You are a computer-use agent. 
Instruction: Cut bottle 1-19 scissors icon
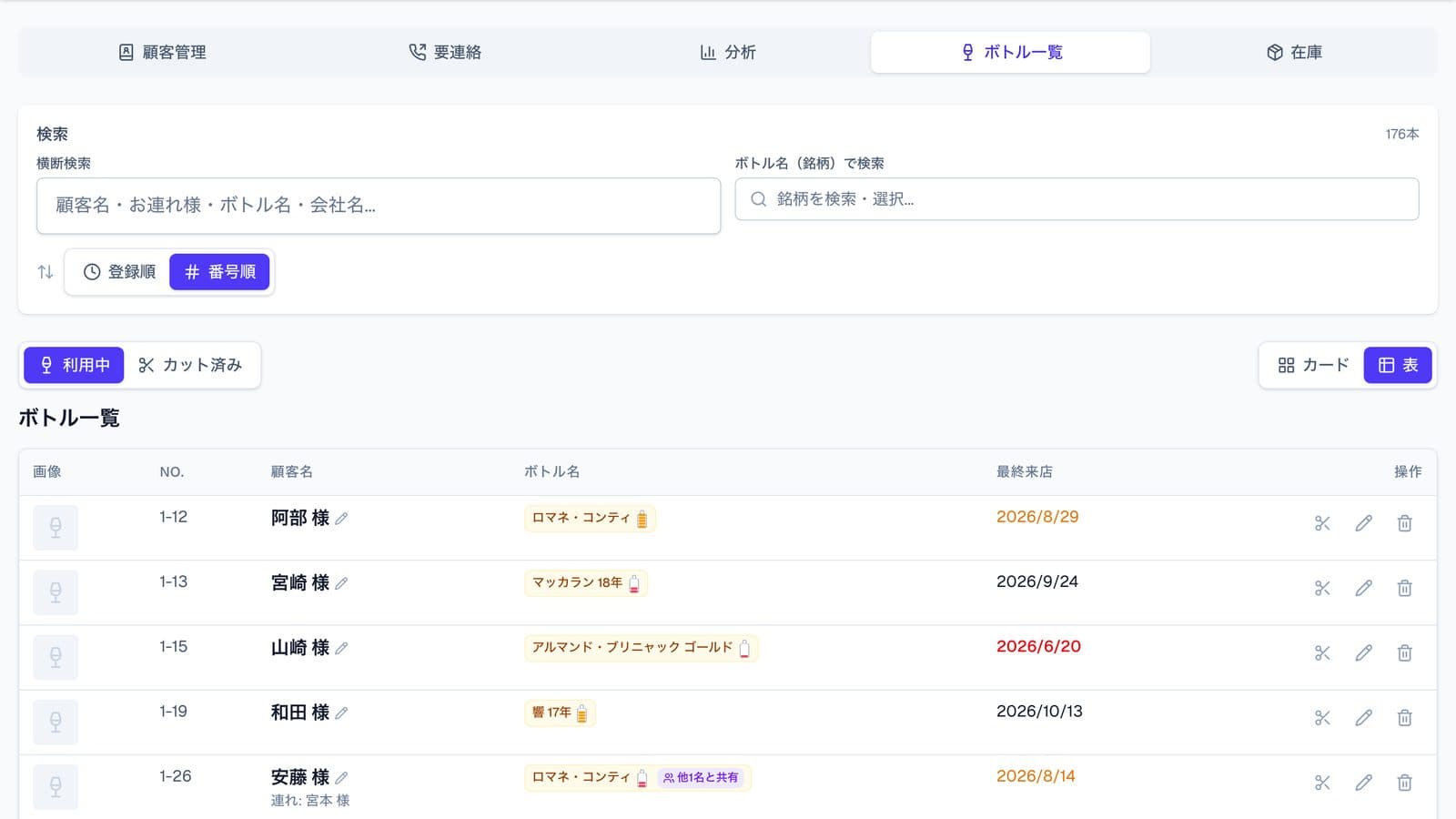1322,718
